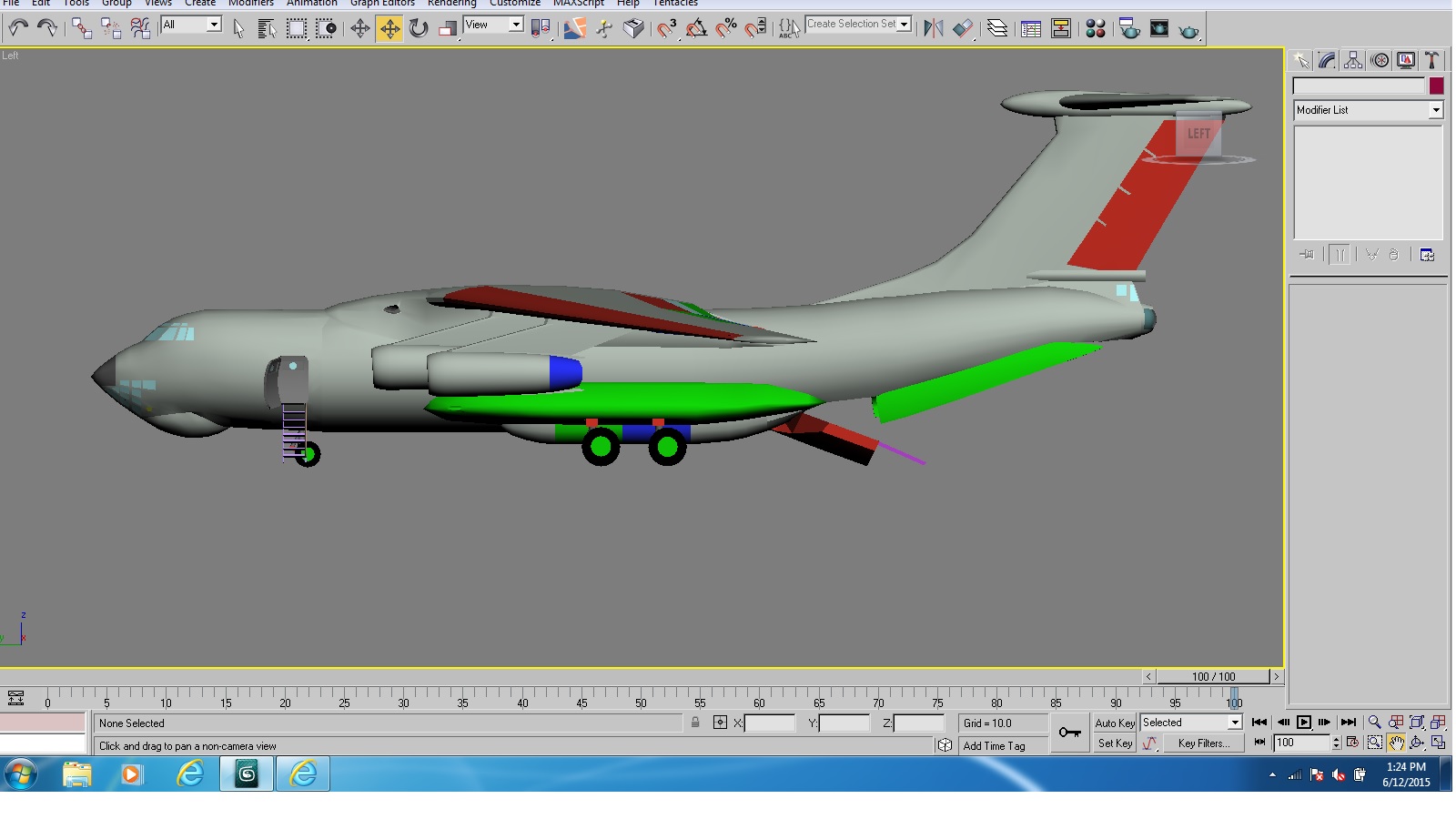Open the Material Editor icon
This screenshot has height=819, width=1456.
(x=1096, y=29)
